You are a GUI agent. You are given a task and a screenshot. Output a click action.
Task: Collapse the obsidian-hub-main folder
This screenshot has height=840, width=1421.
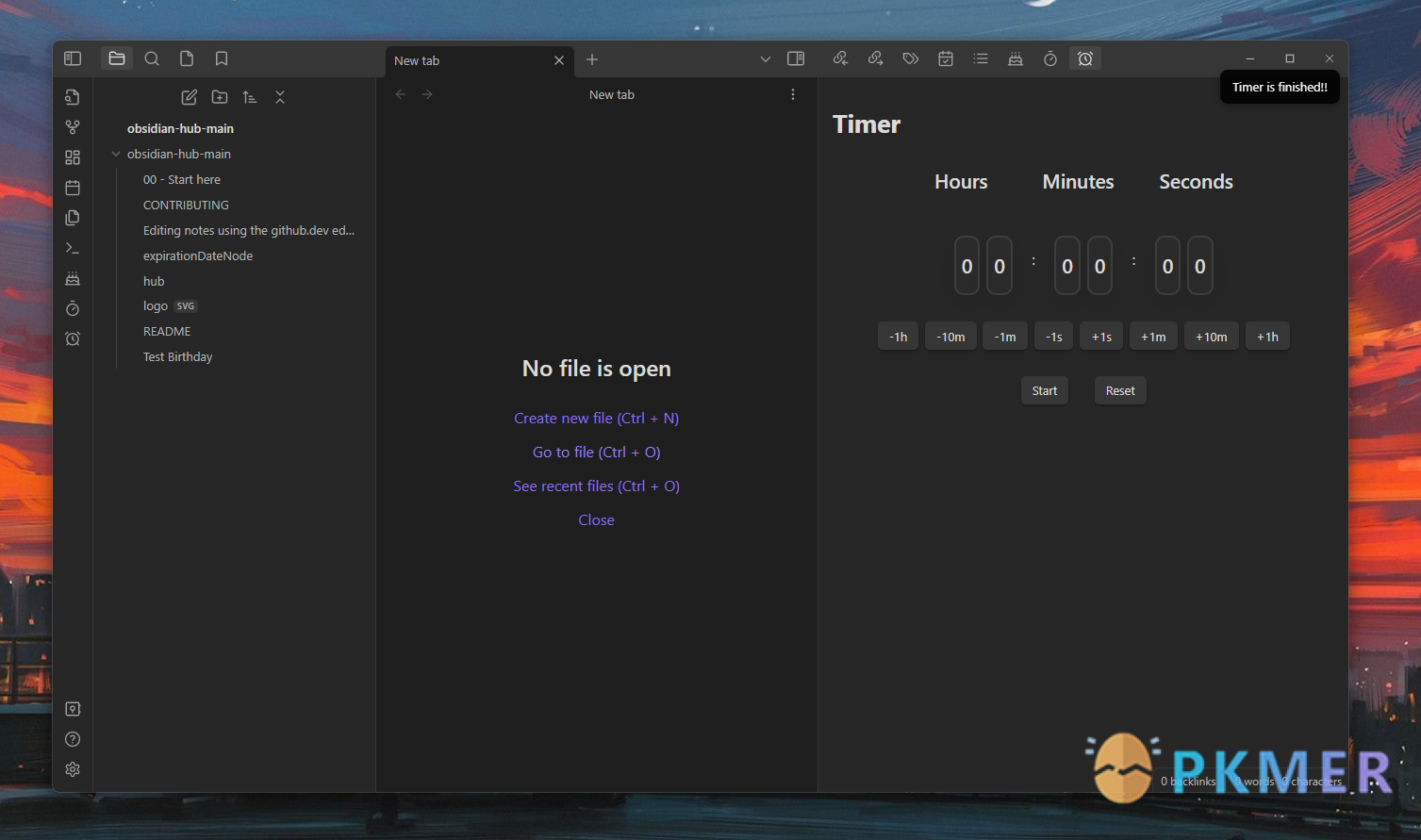coord(116,154)
